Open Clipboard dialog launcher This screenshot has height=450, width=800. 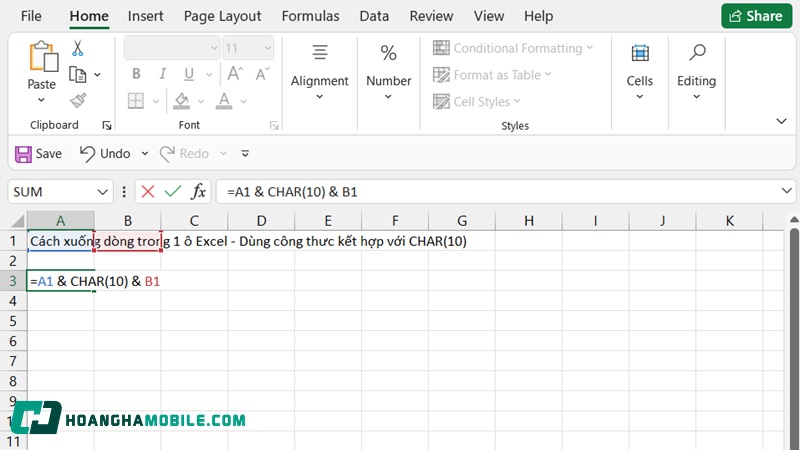pyautogui.click(x=107, y=126)
